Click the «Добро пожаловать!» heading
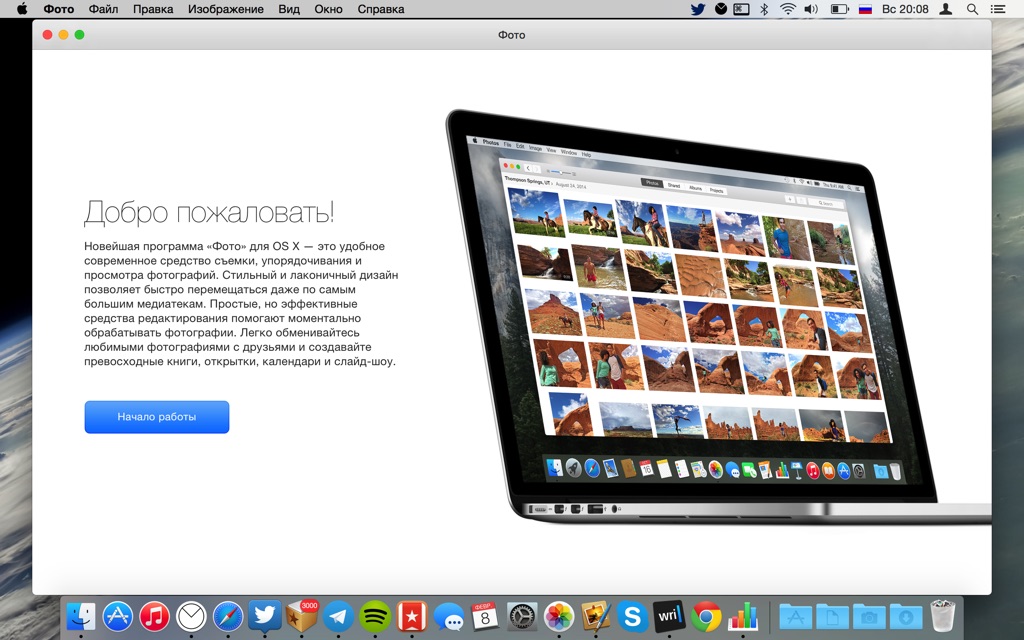 click(209, 212)
